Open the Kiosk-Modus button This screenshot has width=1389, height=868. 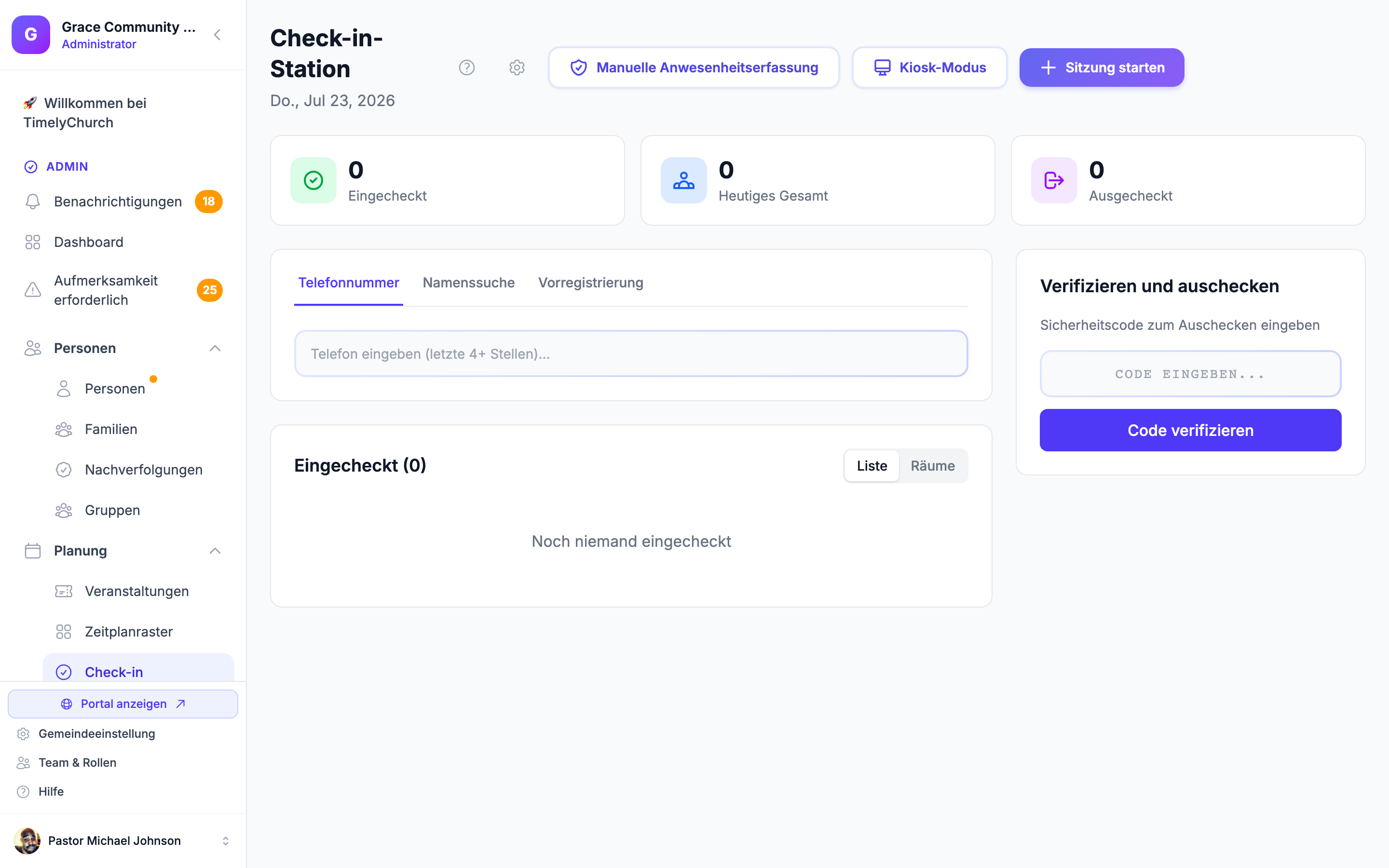coord(929,68)
